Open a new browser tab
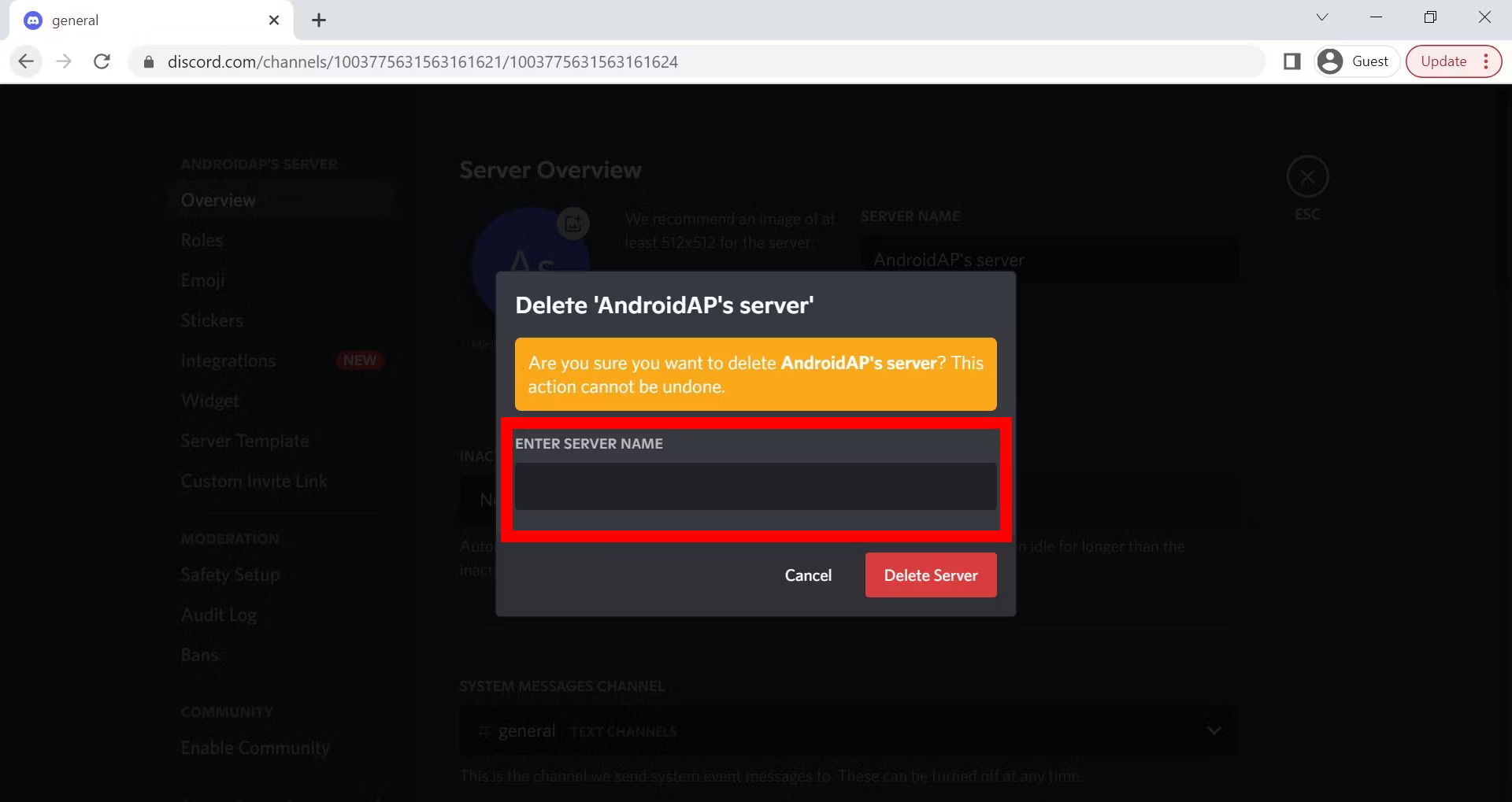 pyautogui.click(x=319, y=20)
